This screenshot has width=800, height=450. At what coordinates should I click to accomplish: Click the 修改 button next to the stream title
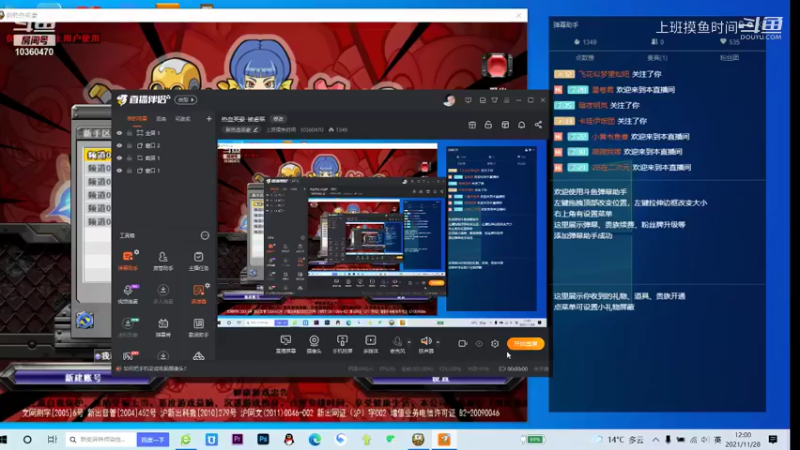tap(278, 119)
